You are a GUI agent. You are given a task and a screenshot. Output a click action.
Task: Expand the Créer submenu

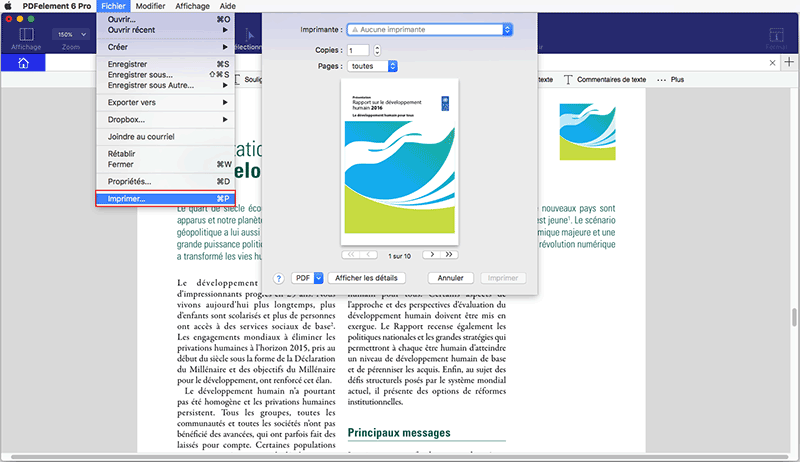165,47
